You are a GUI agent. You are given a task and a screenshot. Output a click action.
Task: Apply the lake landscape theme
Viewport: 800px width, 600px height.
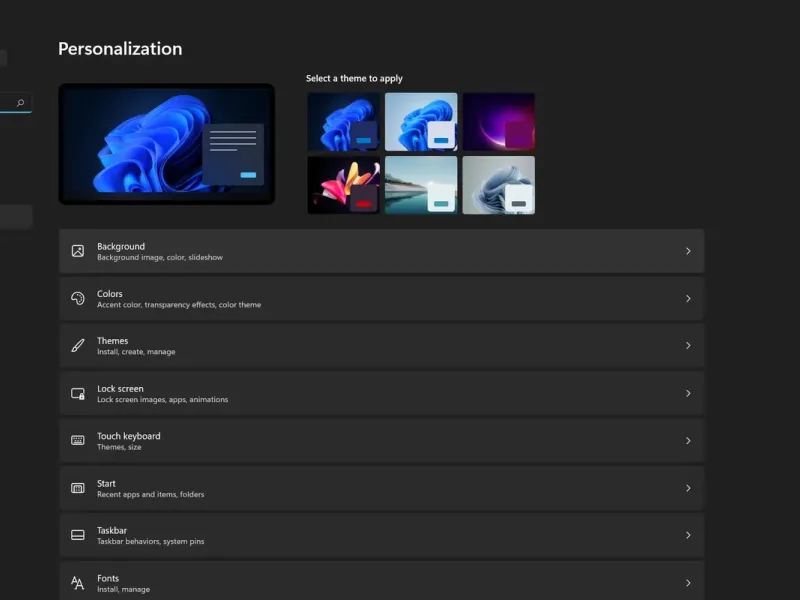click(x=421, y=185)
